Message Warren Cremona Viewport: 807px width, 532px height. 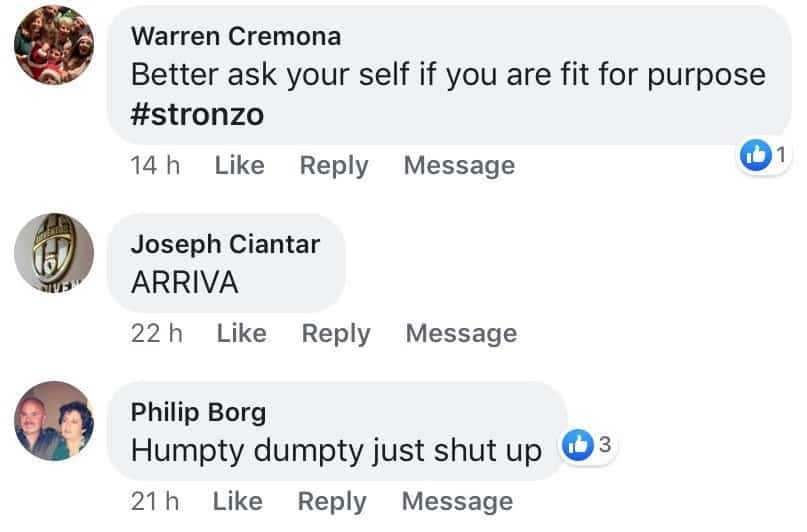coord(459,166)
